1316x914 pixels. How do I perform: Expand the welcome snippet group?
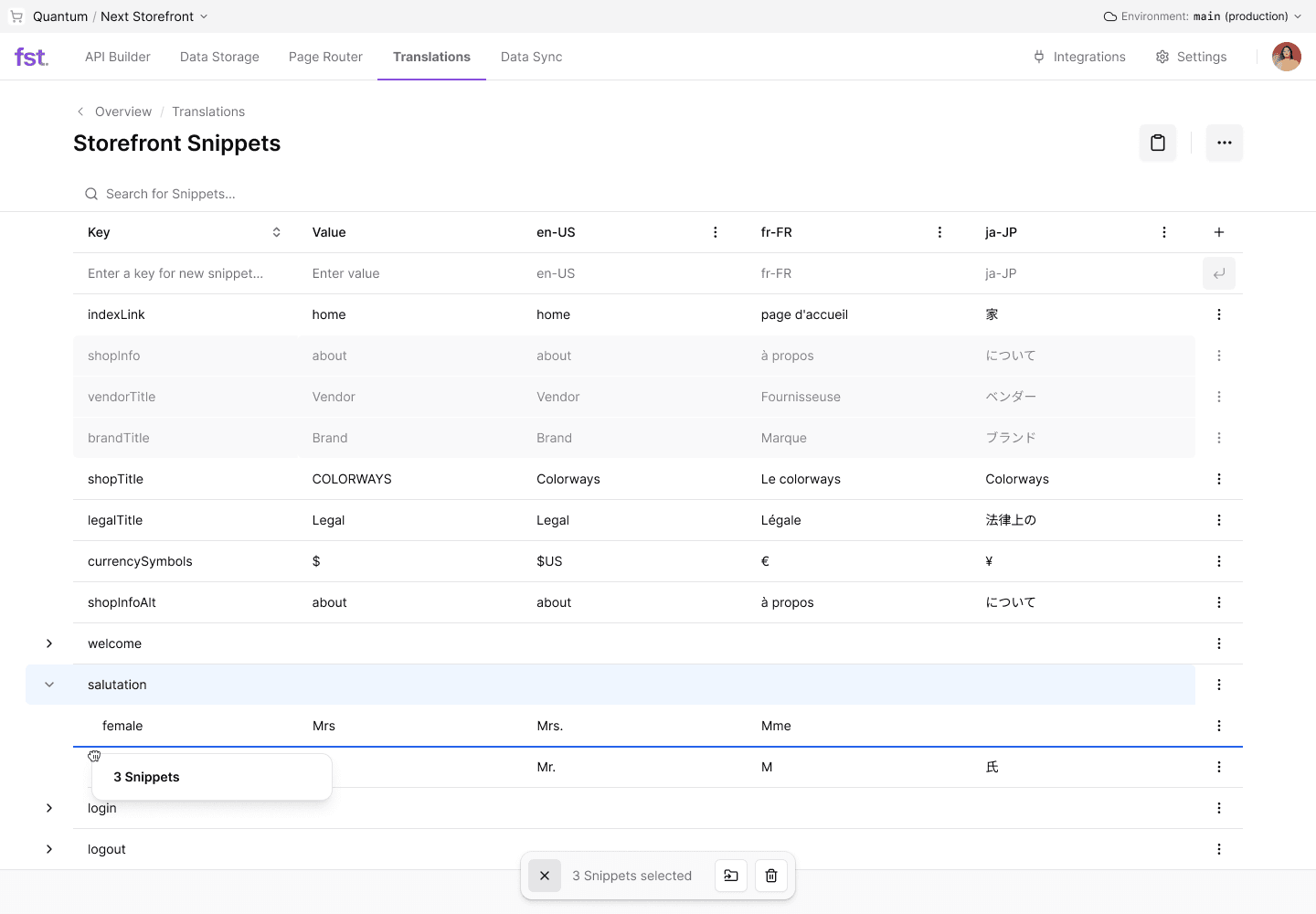[48, 643]
